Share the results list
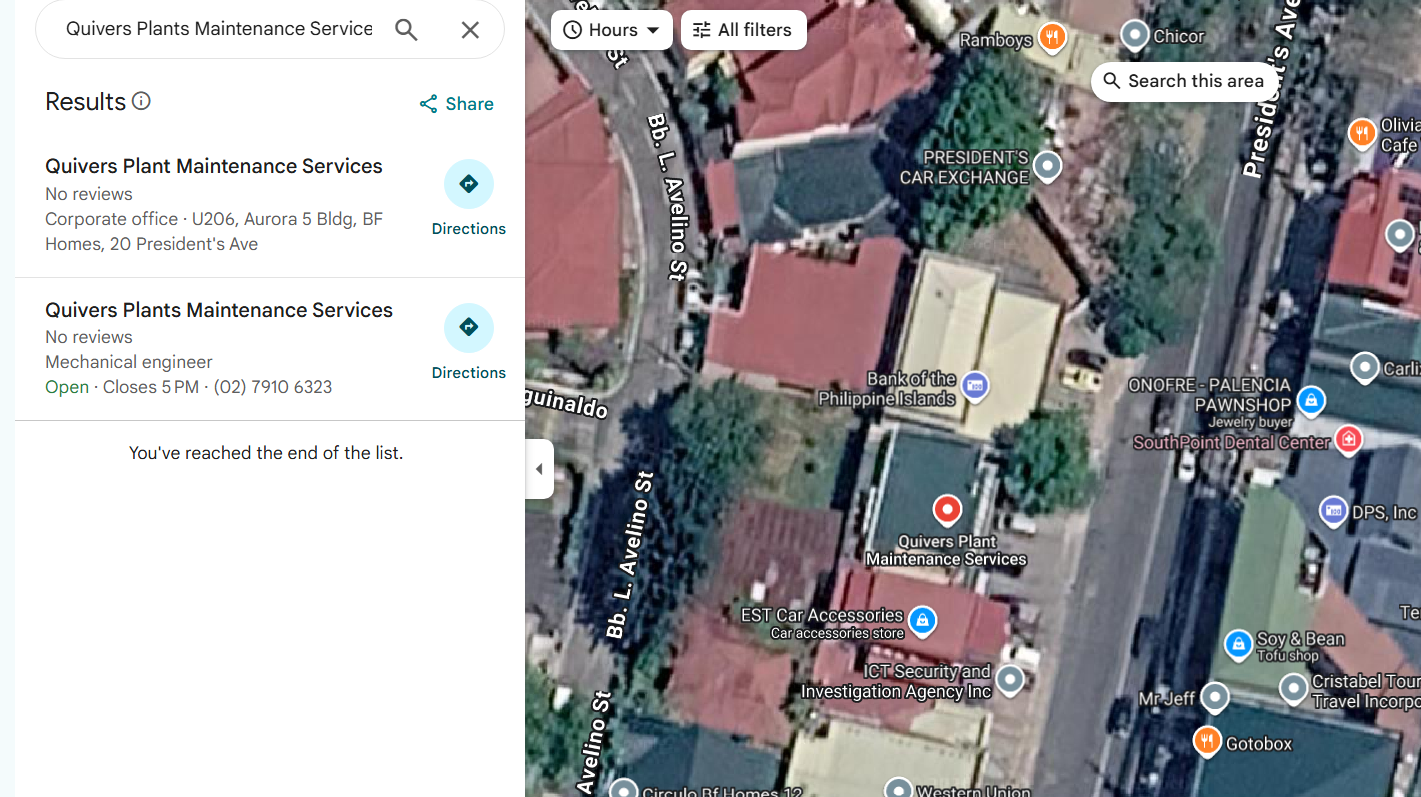1421x797 pixels. pos(457,104)
